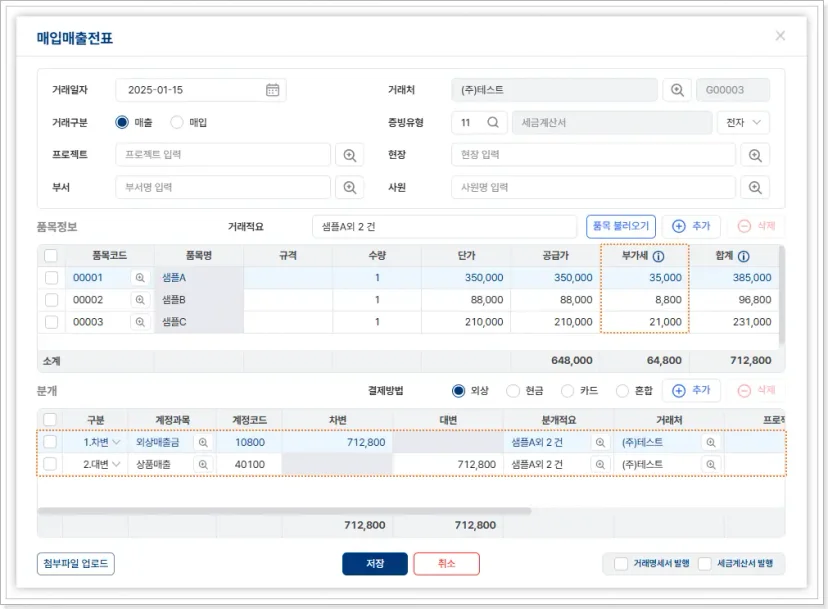Click the 저장 button
This screenshot has width=828, height=609.
375,564
